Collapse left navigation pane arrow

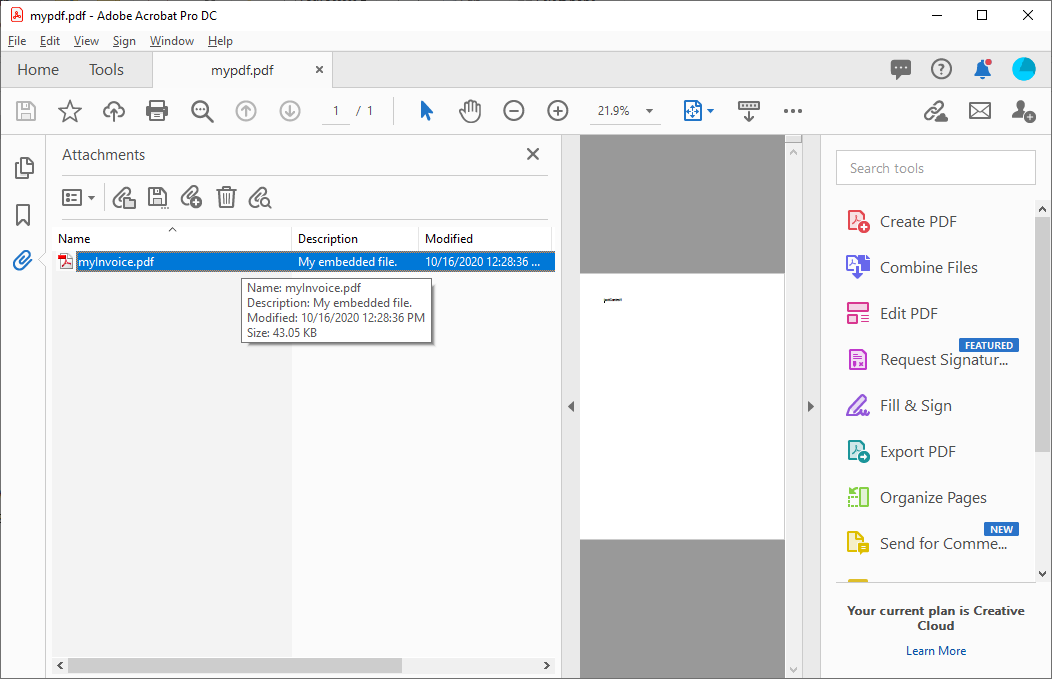coord(571,407)
